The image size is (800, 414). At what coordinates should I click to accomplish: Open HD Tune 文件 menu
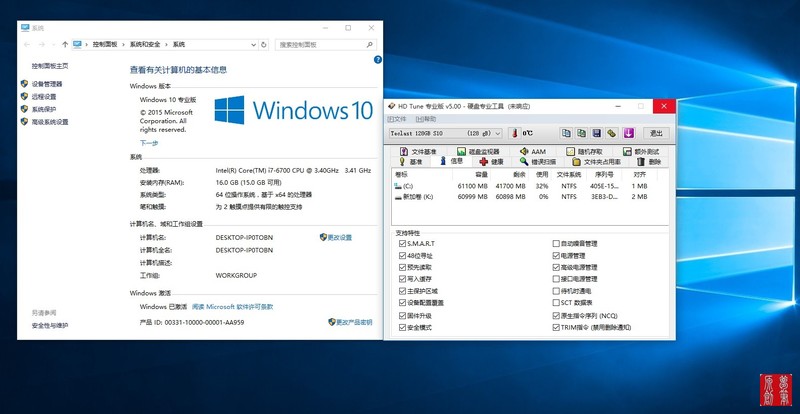pos(396,119)
